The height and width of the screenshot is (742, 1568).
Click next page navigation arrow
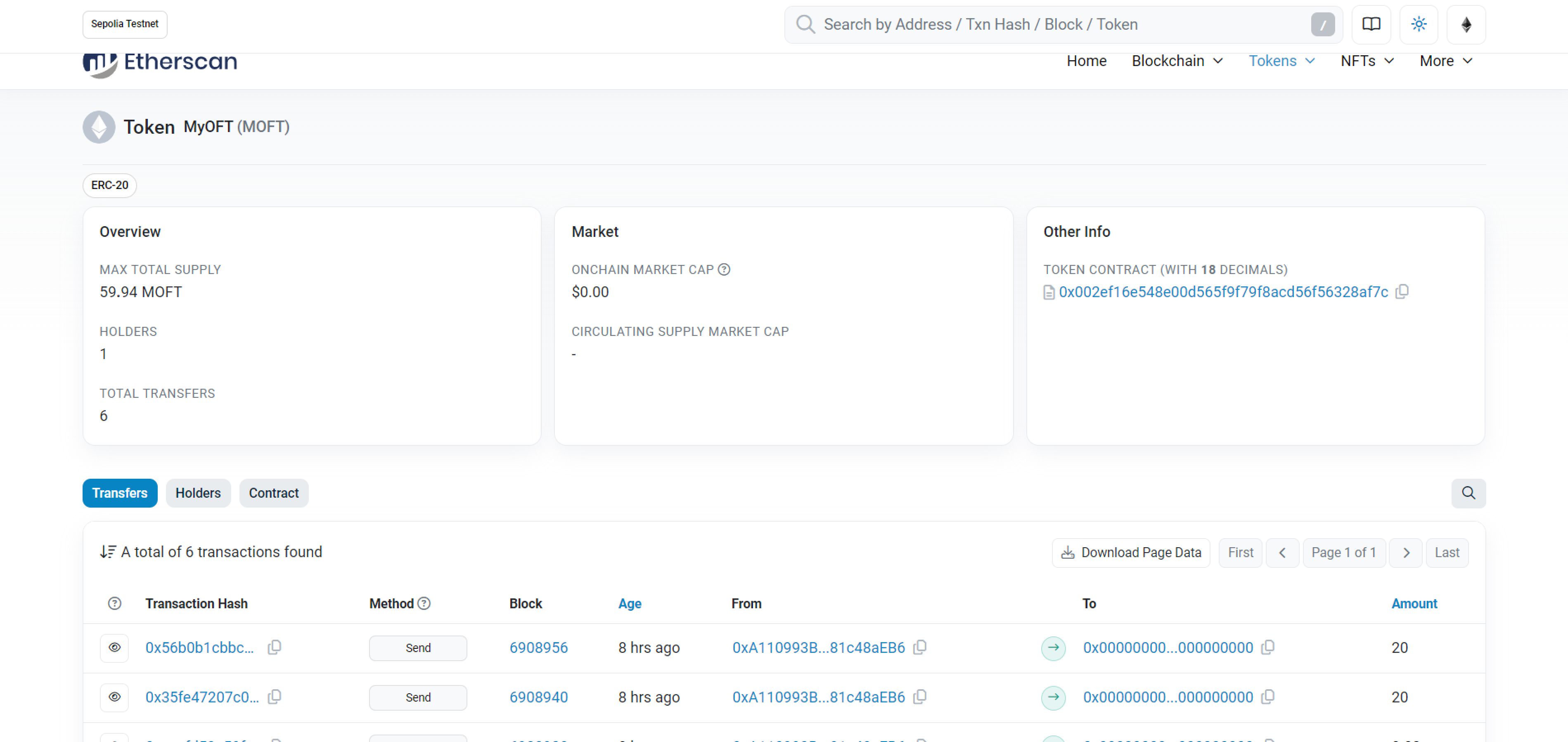[x=1406, y=552]
